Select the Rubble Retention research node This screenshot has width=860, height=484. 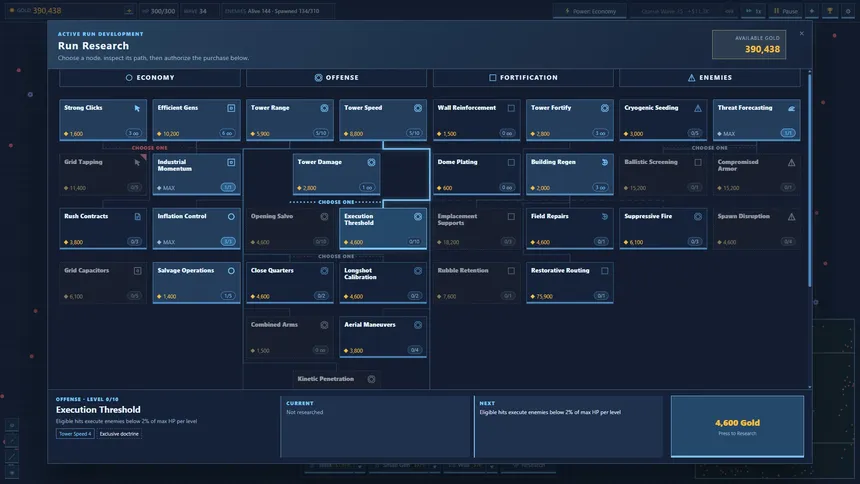pyautogui.click(x=477, y=283)
